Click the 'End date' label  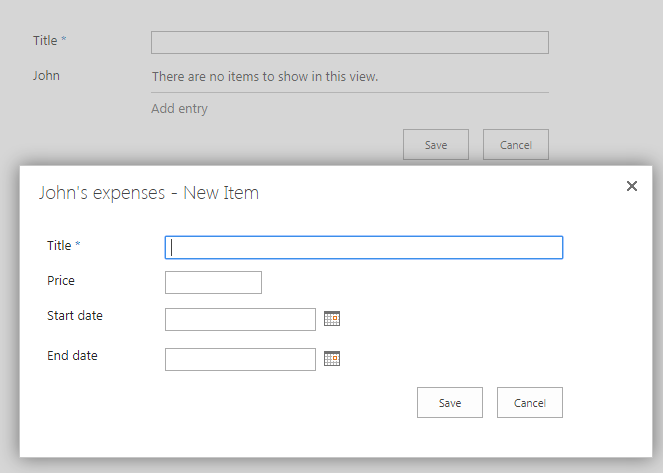pos(72,355)
